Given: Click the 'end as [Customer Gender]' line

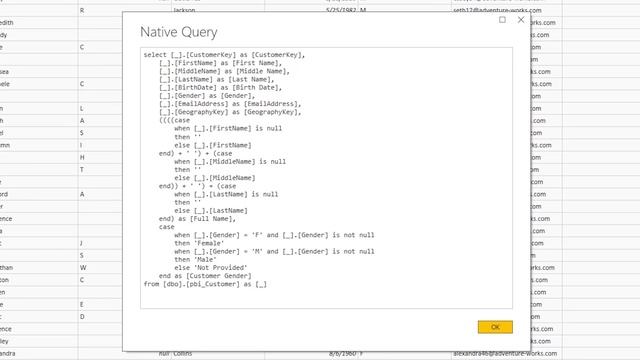Looking at the screenshot, I should [205, 276].
